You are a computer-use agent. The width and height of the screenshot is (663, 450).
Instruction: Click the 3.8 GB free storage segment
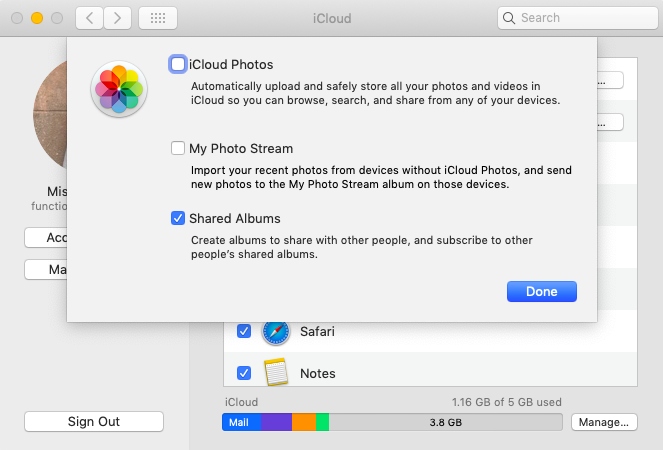(x=446, y=422)
